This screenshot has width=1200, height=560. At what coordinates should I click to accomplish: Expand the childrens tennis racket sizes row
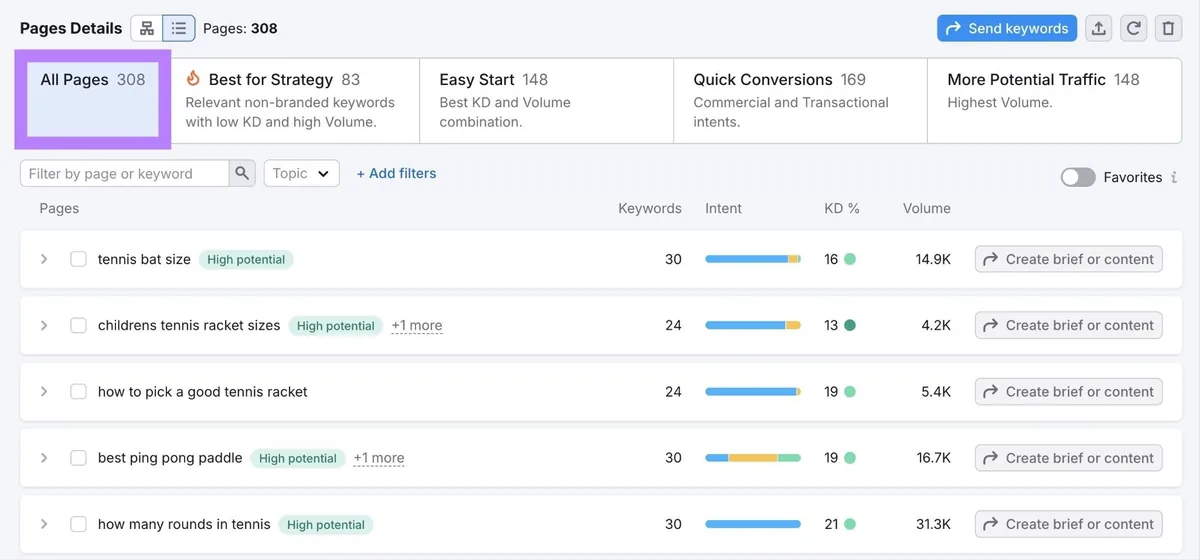click(44, 325)
